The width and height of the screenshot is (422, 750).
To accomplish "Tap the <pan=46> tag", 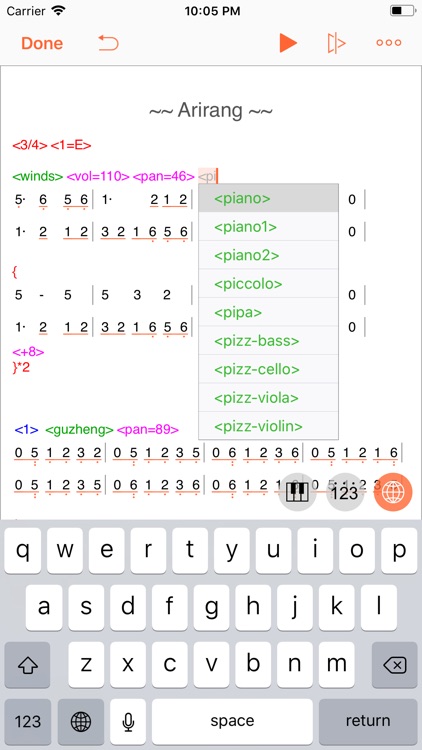I will pos(164,176).
